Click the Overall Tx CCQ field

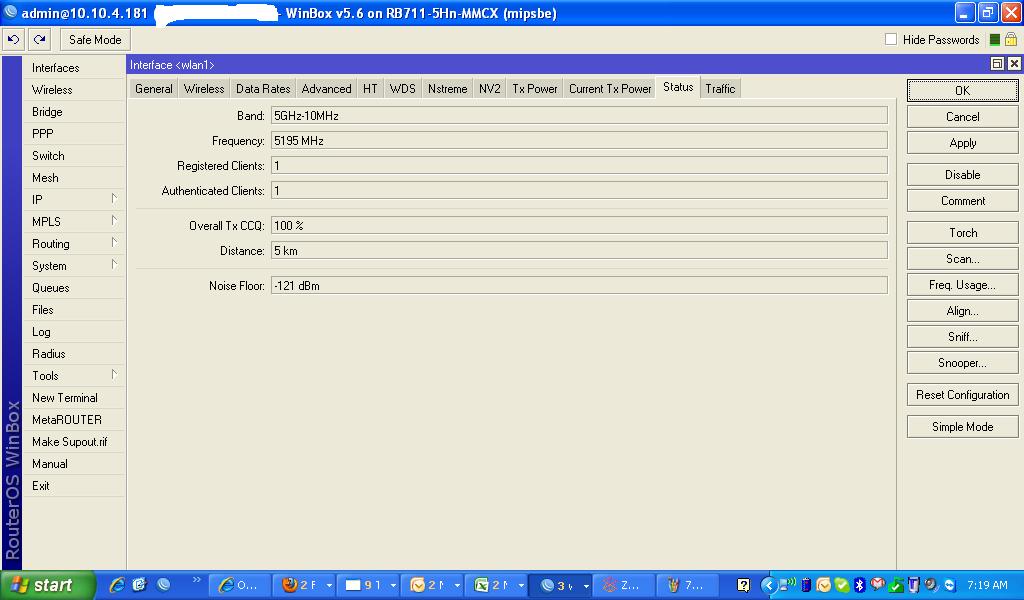coord(579,225)
